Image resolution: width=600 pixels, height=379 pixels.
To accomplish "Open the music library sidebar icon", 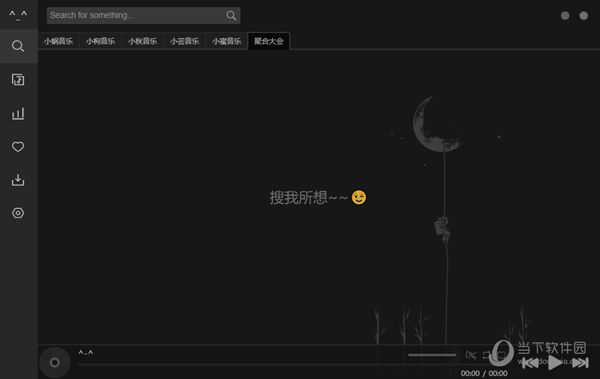I will (x=18, y=80).
